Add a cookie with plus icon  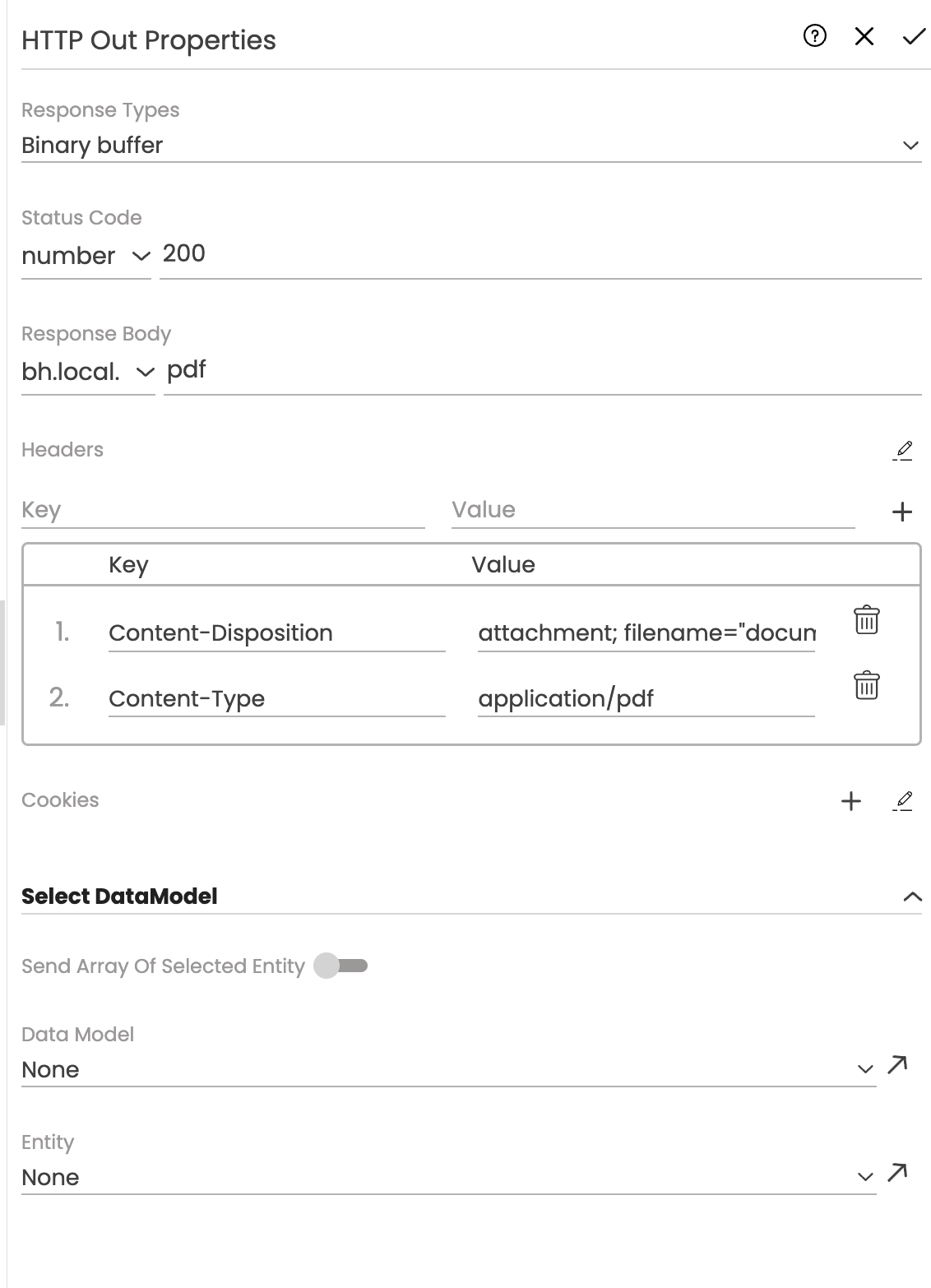coord(851,801)
